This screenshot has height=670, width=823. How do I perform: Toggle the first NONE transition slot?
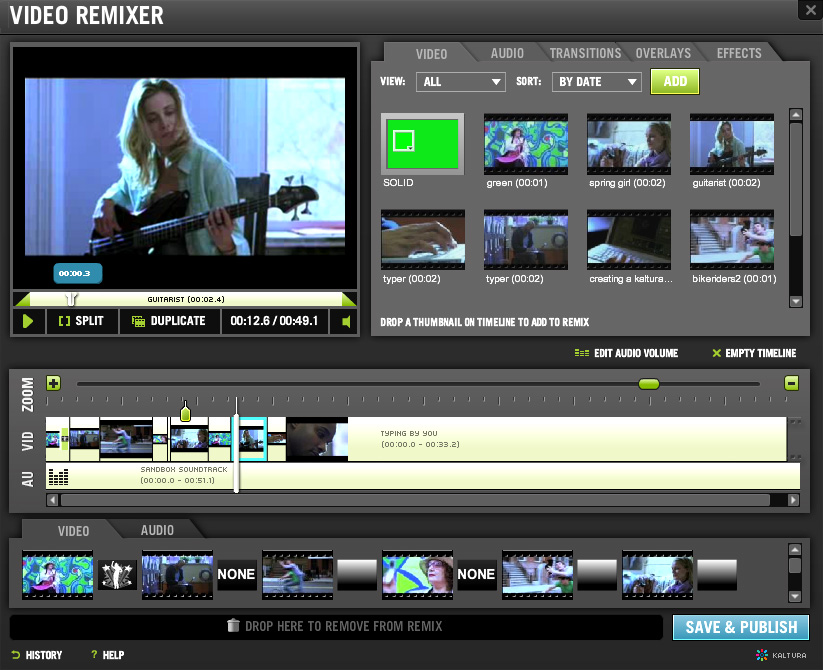[x=236, y=575]
